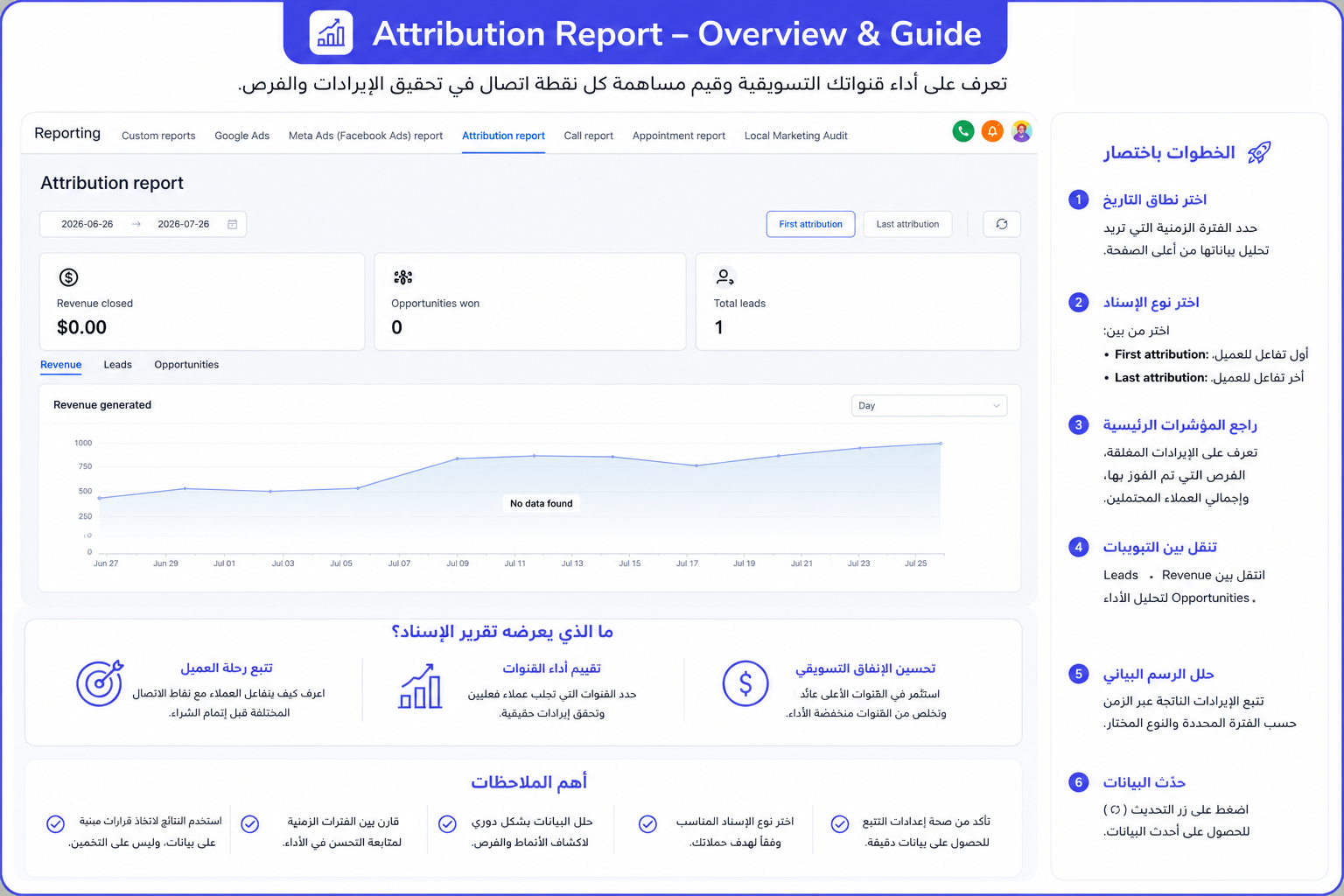The image size is (1344, 896).
Task: Click the Jul 25 axis label
Action: click(915, 563)
